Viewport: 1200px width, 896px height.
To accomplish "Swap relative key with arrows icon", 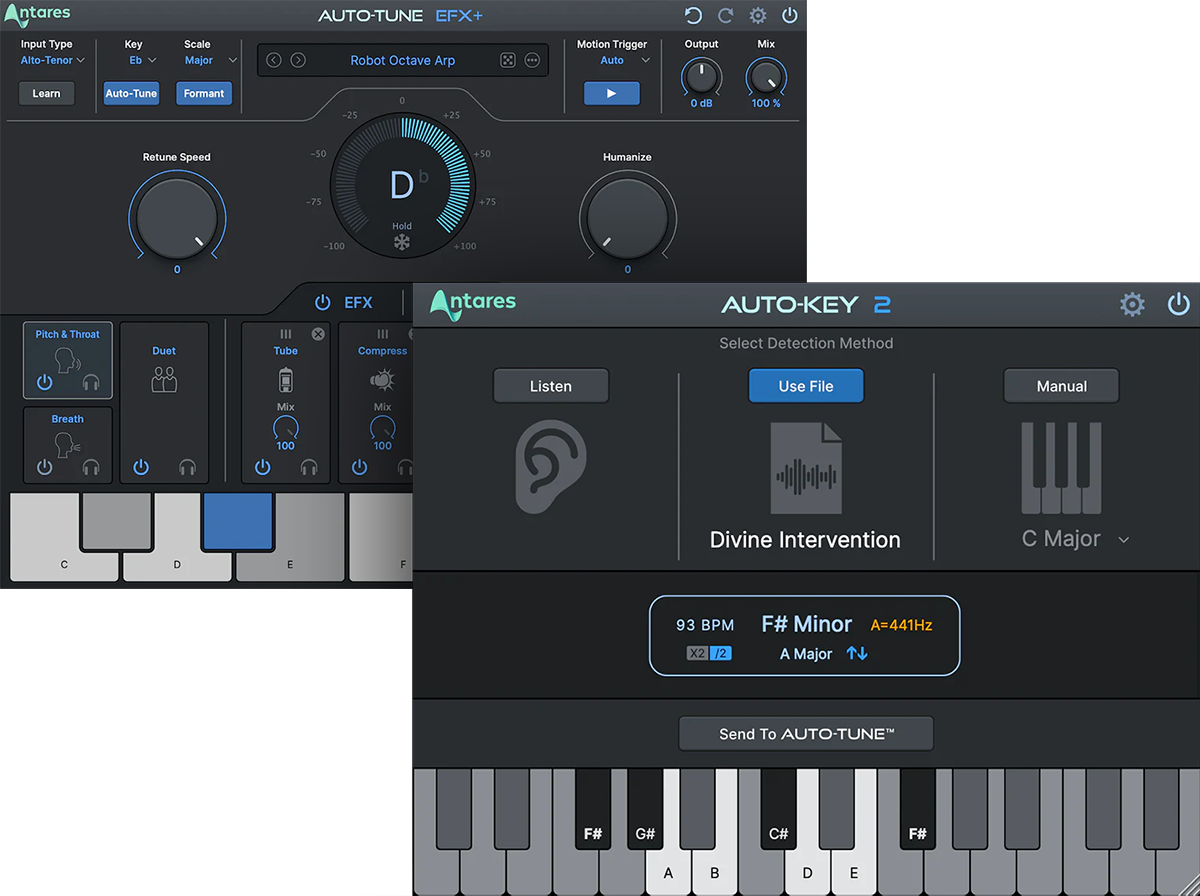I will point(857,653).
